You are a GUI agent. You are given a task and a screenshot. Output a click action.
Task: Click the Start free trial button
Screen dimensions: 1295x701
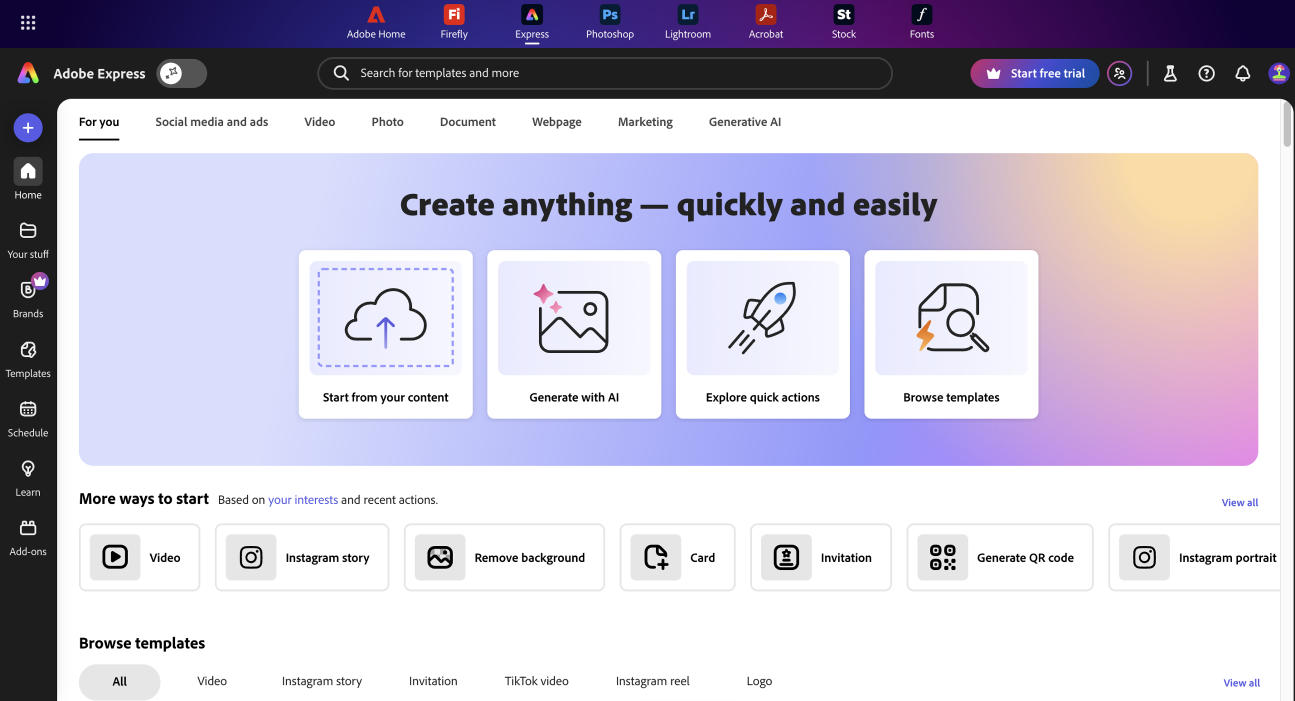point(1034,72)
